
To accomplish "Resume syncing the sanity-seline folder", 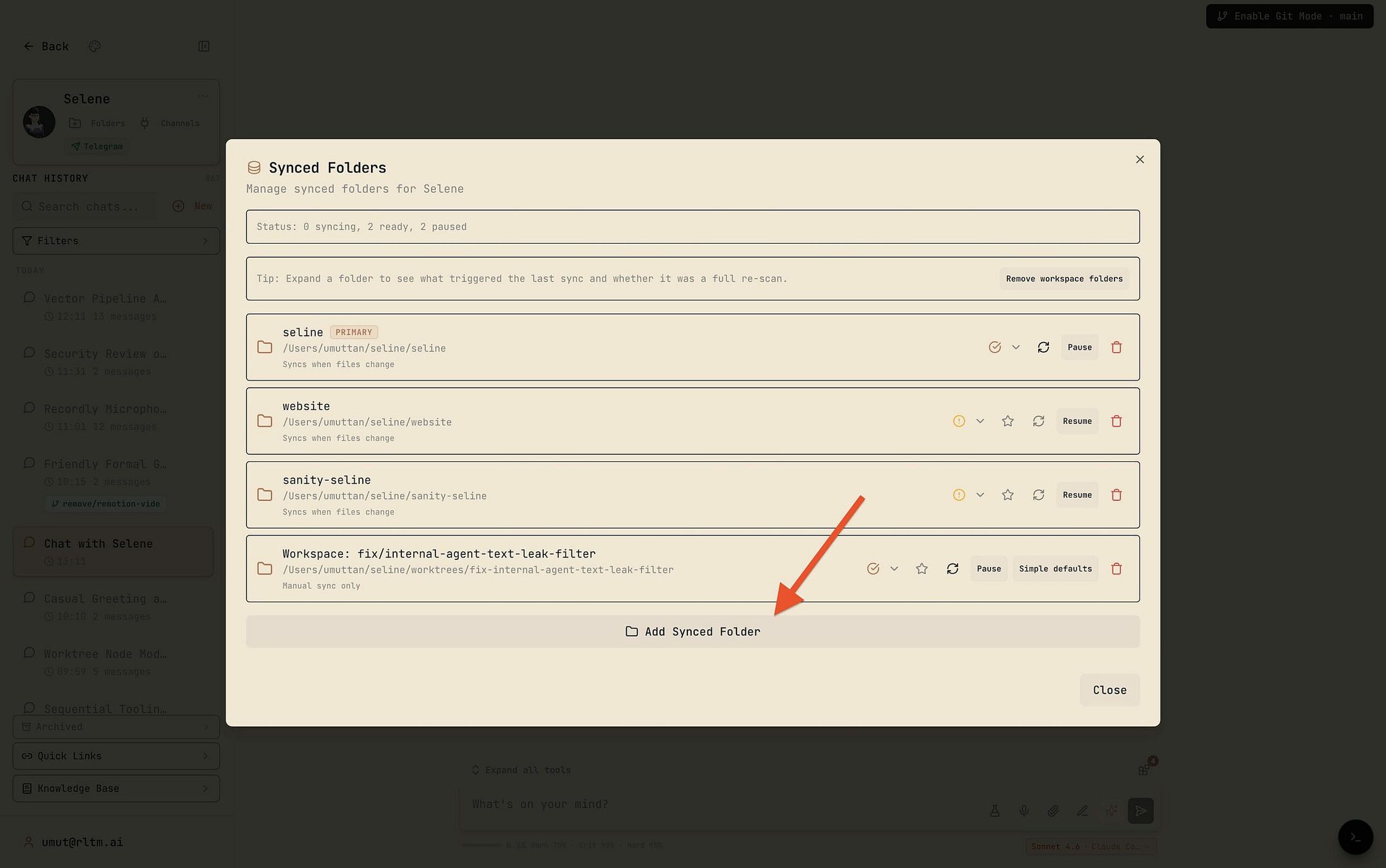I will [x=1077, y=494].
